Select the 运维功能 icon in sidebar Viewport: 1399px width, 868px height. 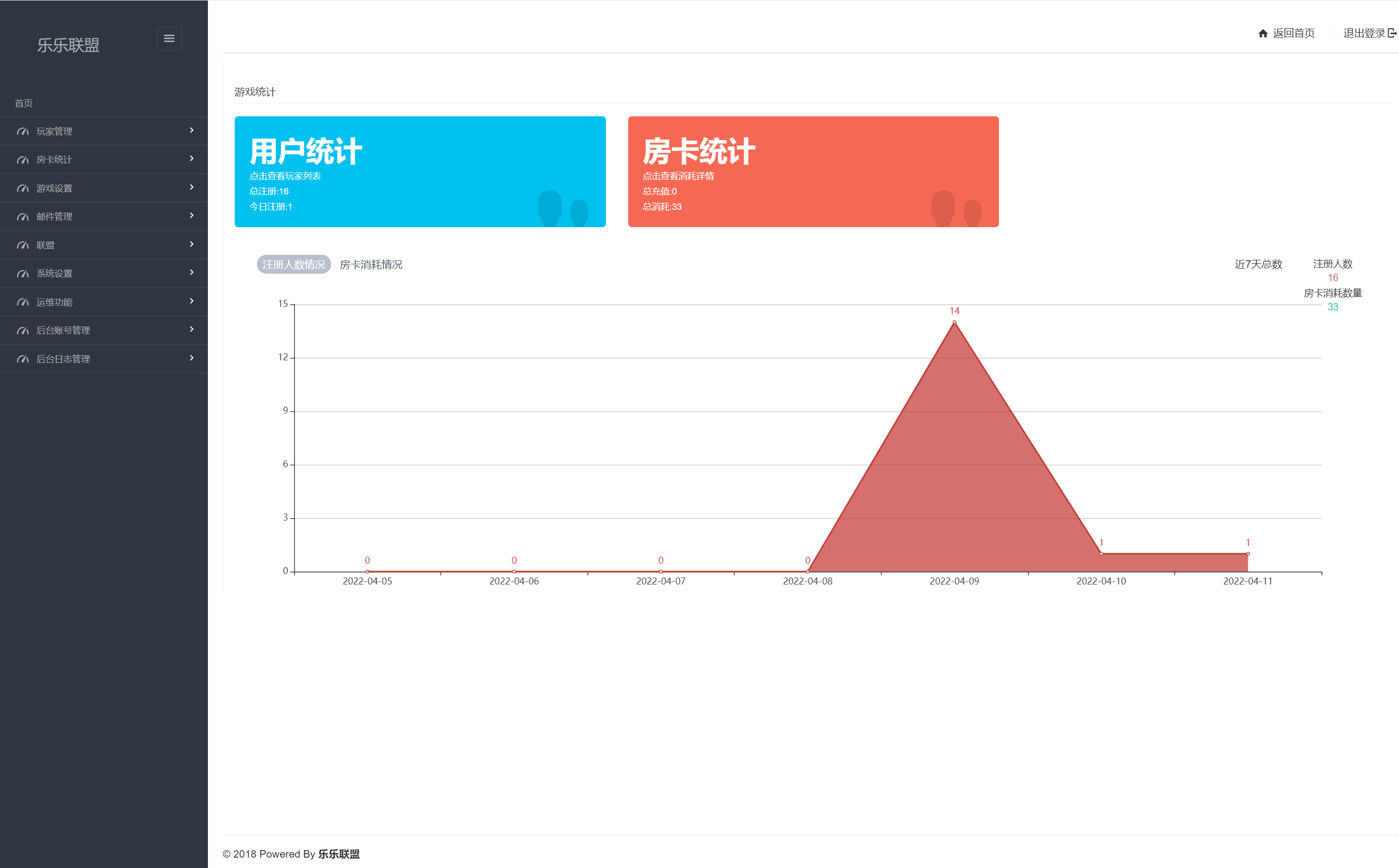[x=23, y=301]
